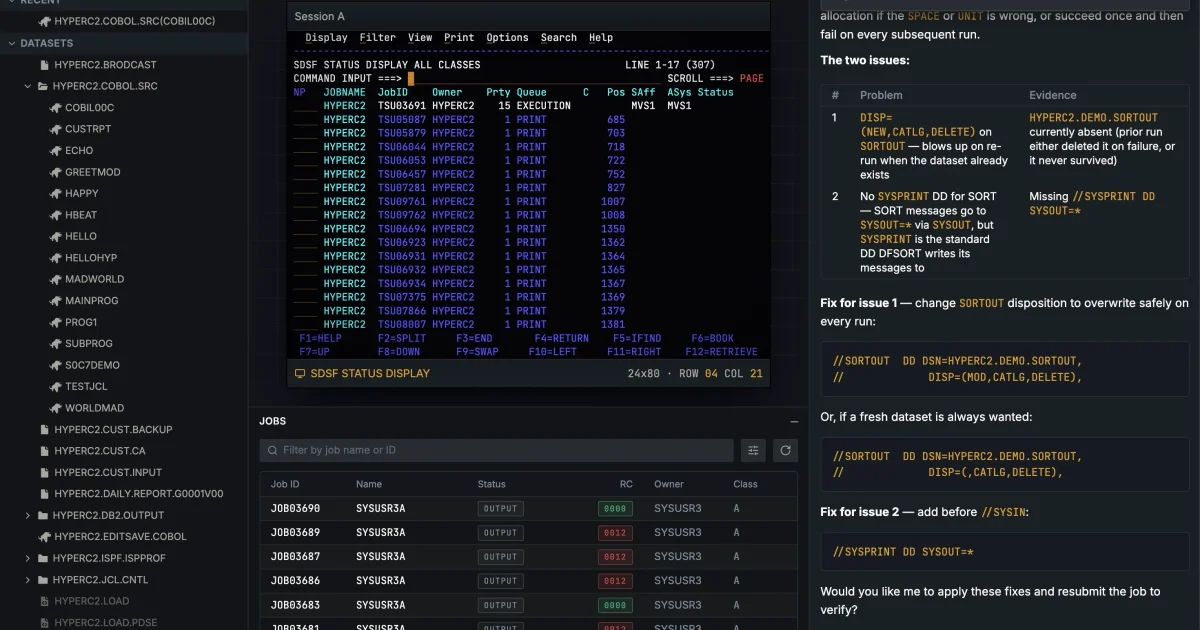The width and height of the screenshot is (1200, 630).
Task: Select job row JOB03687
Action: click(528, 556)
